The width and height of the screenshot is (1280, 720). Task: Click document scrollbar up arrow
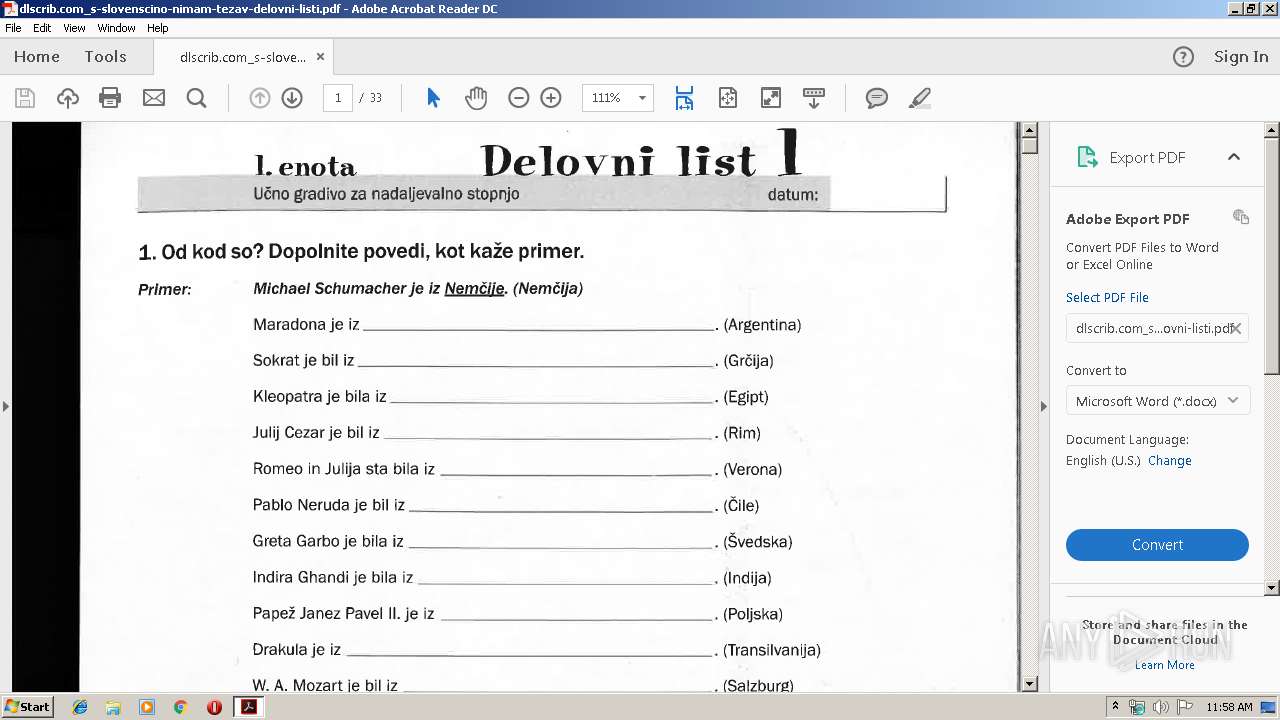click(x=1029, y=130)
